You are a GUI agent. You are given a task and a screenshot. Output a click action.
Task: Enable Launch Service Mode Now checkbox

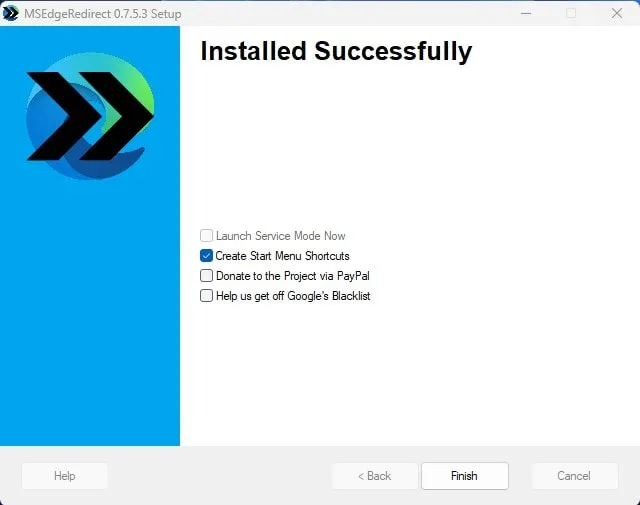[206, 236]
